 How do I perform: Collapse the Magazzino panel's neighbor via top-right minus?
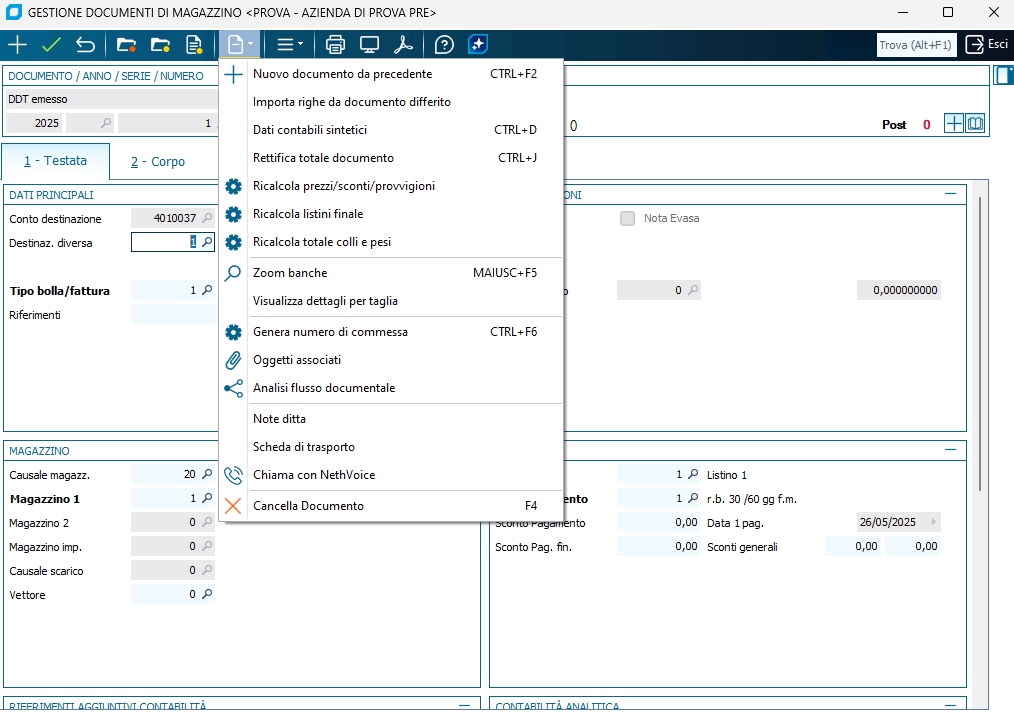click(950, 451)
